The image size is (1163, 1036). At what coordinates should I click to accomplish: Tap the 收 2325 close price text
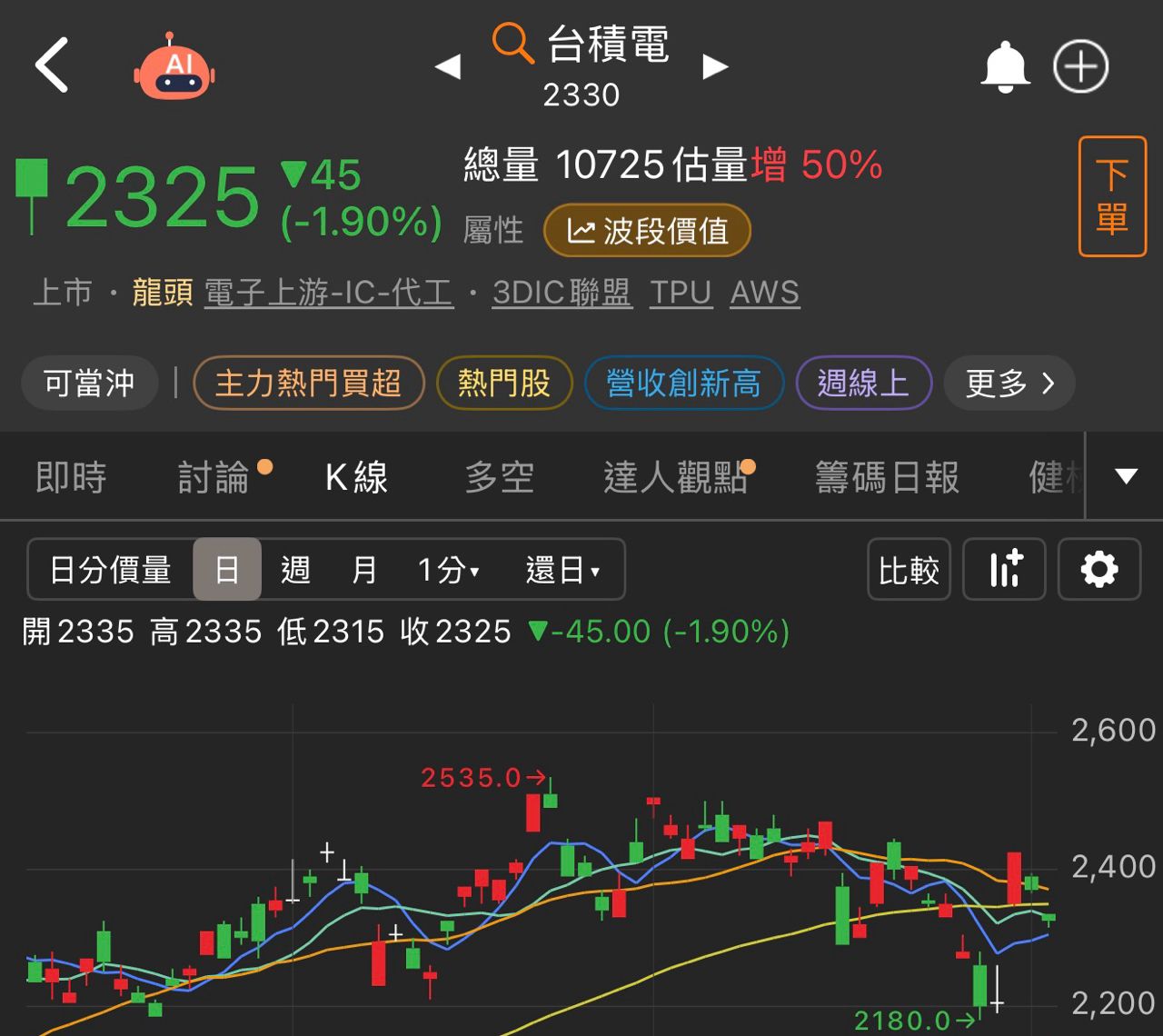click(x=456, y=632)
